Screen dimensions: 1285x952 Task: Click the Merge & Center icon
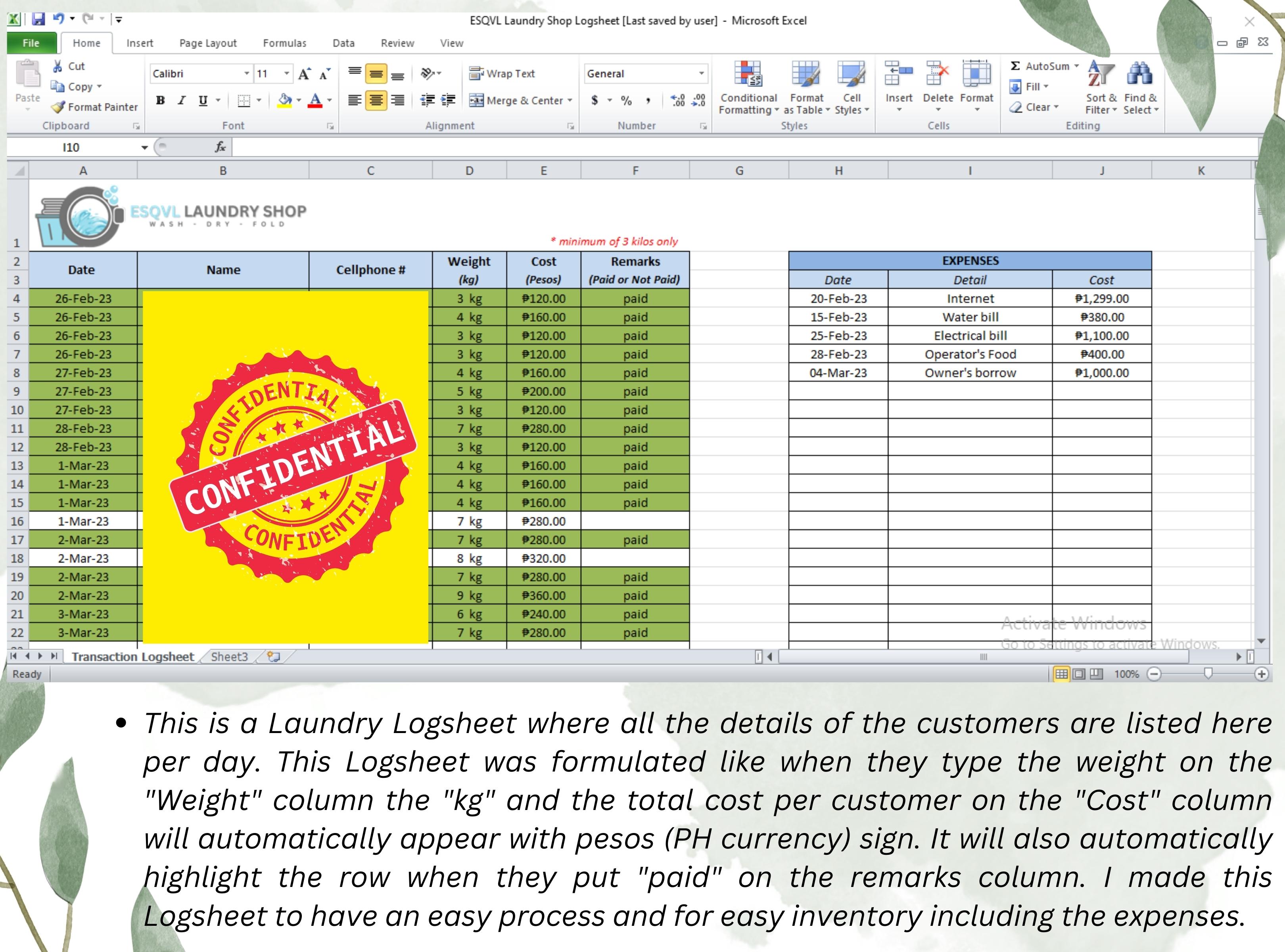(477, 100)
